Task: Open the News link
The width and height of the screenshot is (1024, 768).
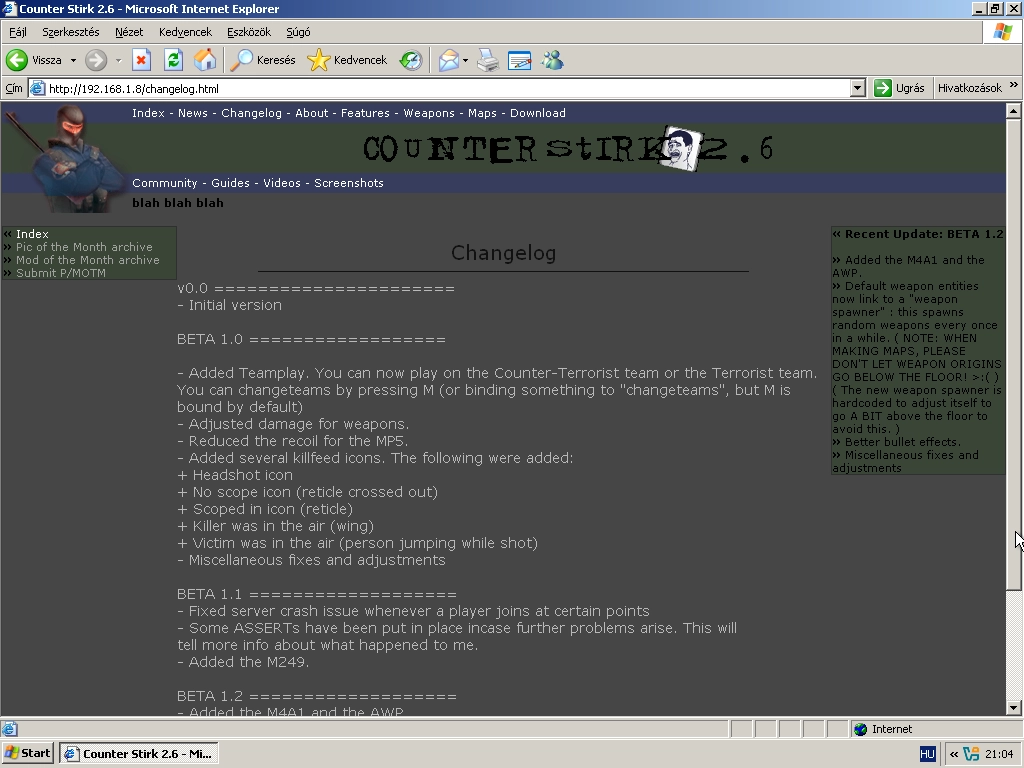Action: 193,113
